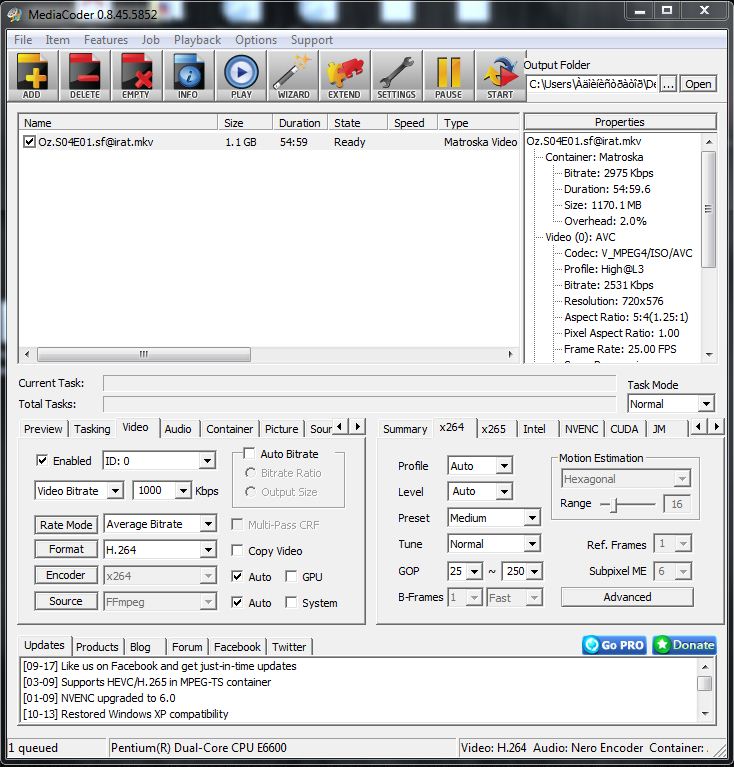Click the Encoder button

[66, 575]
